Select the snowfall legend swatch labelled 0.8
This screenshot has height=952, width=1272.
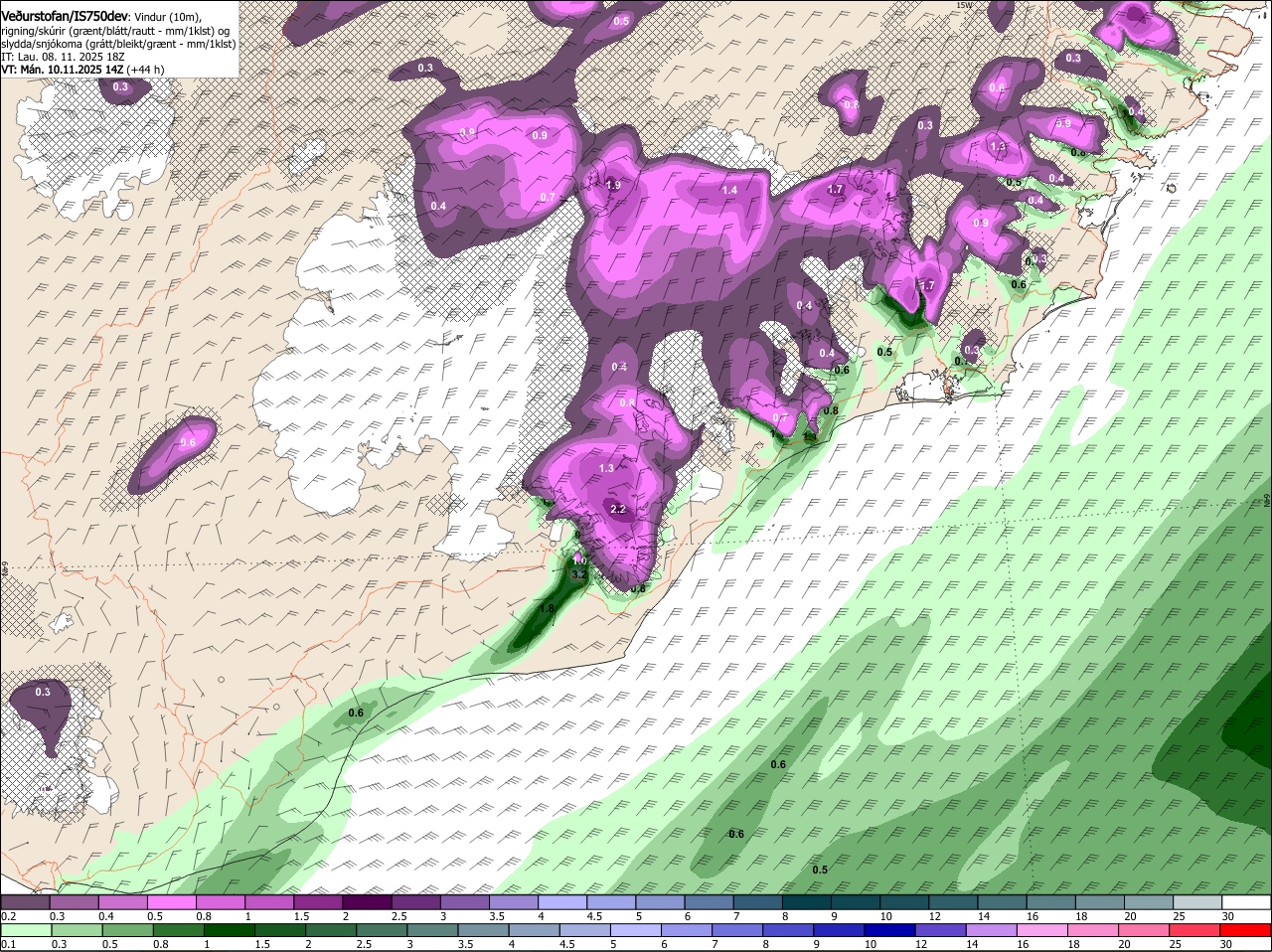220,901
